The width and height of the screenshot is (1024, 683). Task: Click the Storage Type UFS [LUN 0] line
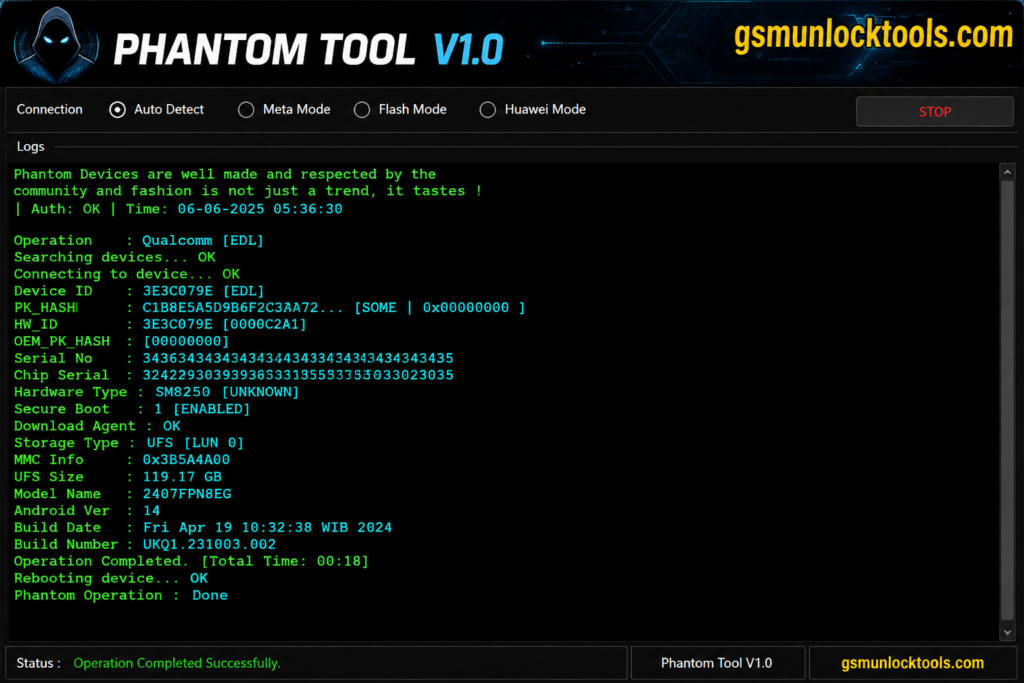pyautogui.click(x=129, y=443)
